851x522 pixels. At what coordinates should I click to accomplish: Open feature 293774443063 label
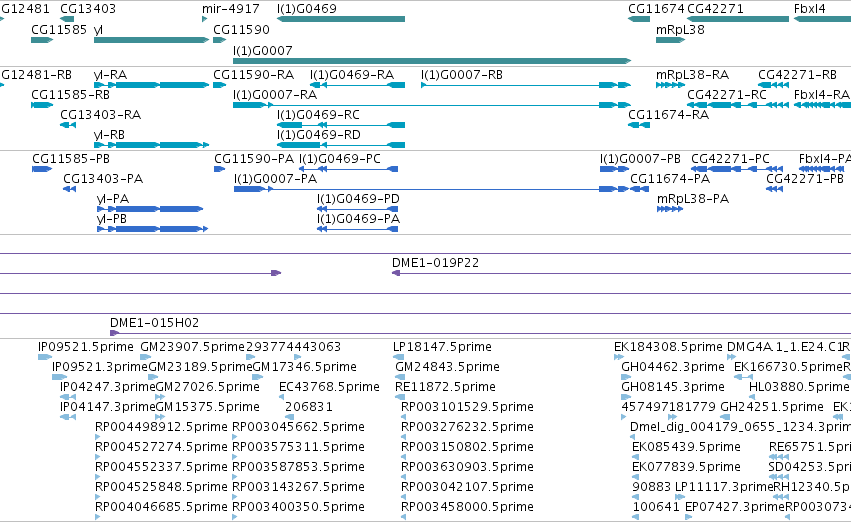[x=294, y=347]
